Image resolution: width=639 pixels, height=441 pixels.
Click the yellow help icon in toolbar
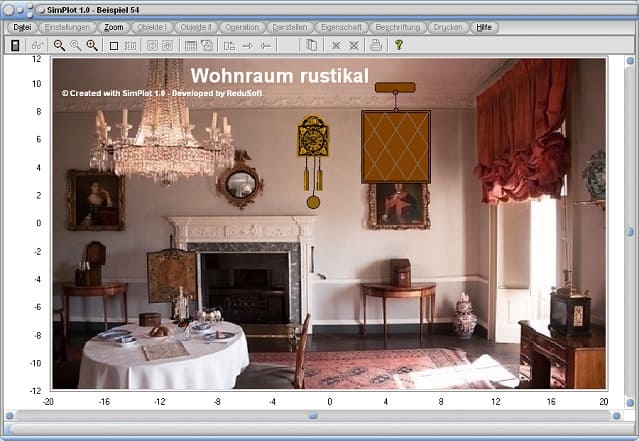point(399,45)
